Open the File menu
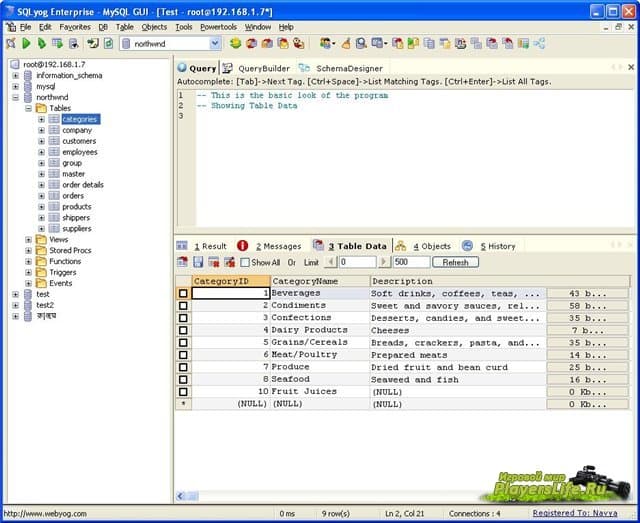The height and width of the screenshot is (523, 640). coord(25,27)
